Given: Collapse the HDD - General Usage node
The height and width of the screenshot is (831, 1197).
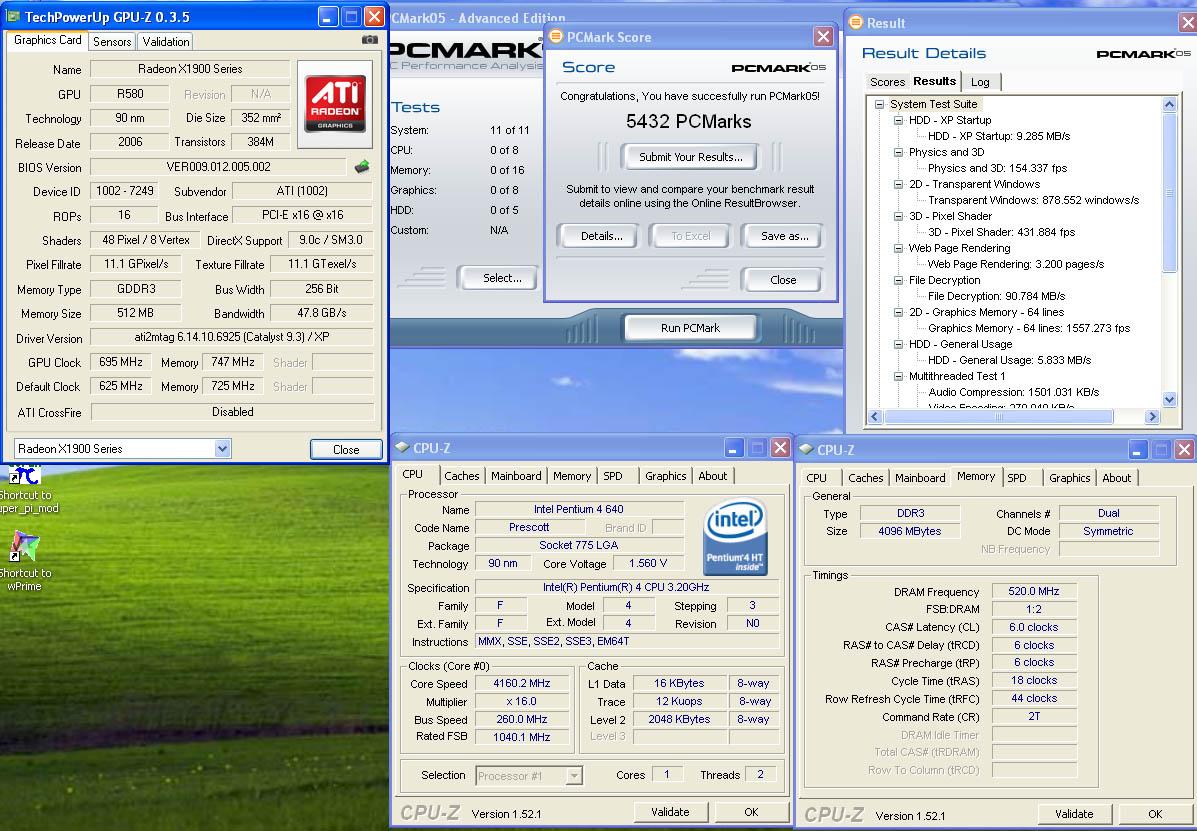Looking at the screenshot, I should pos(899,344).
